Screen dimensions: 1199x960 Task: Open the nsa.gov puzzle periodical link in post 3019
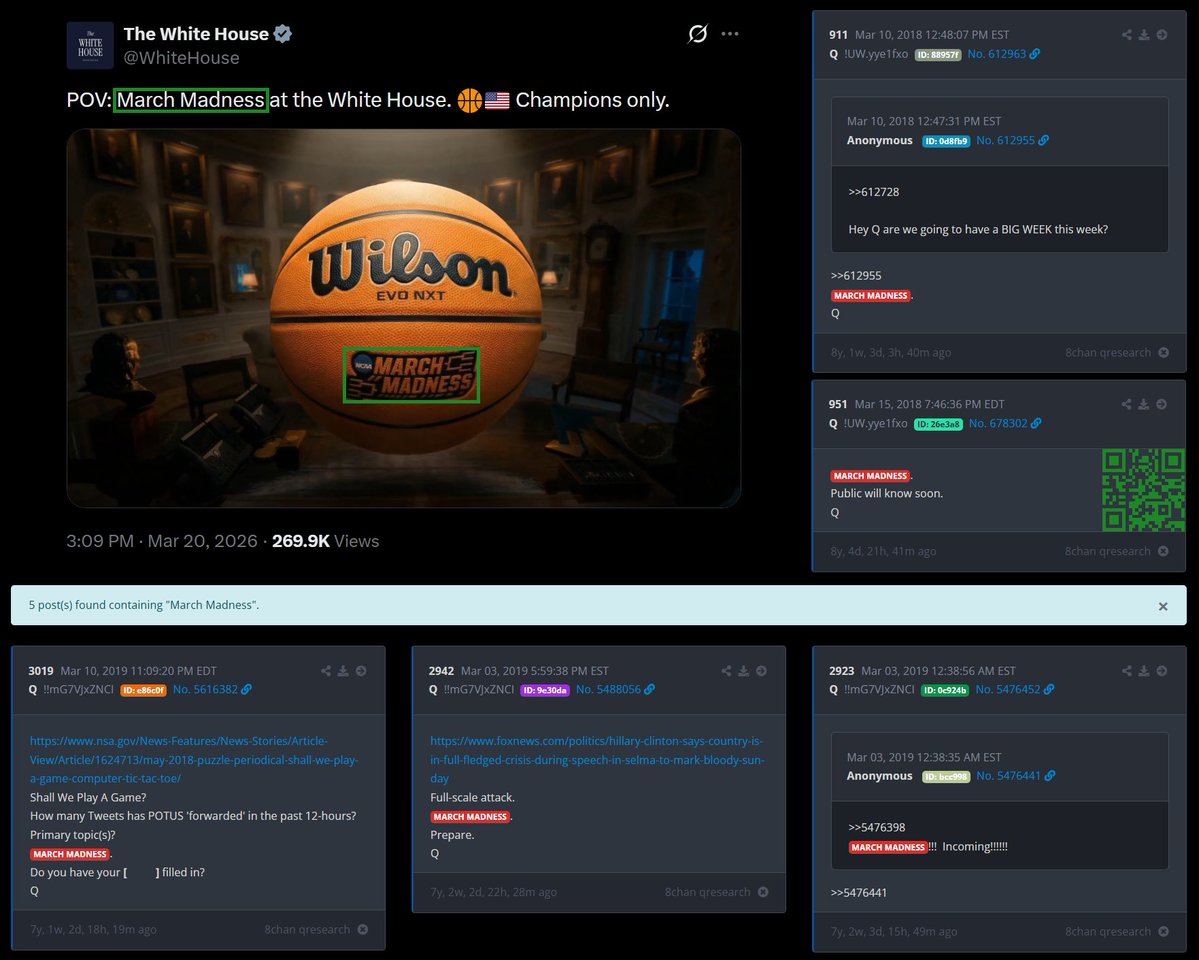coord(193,760)
